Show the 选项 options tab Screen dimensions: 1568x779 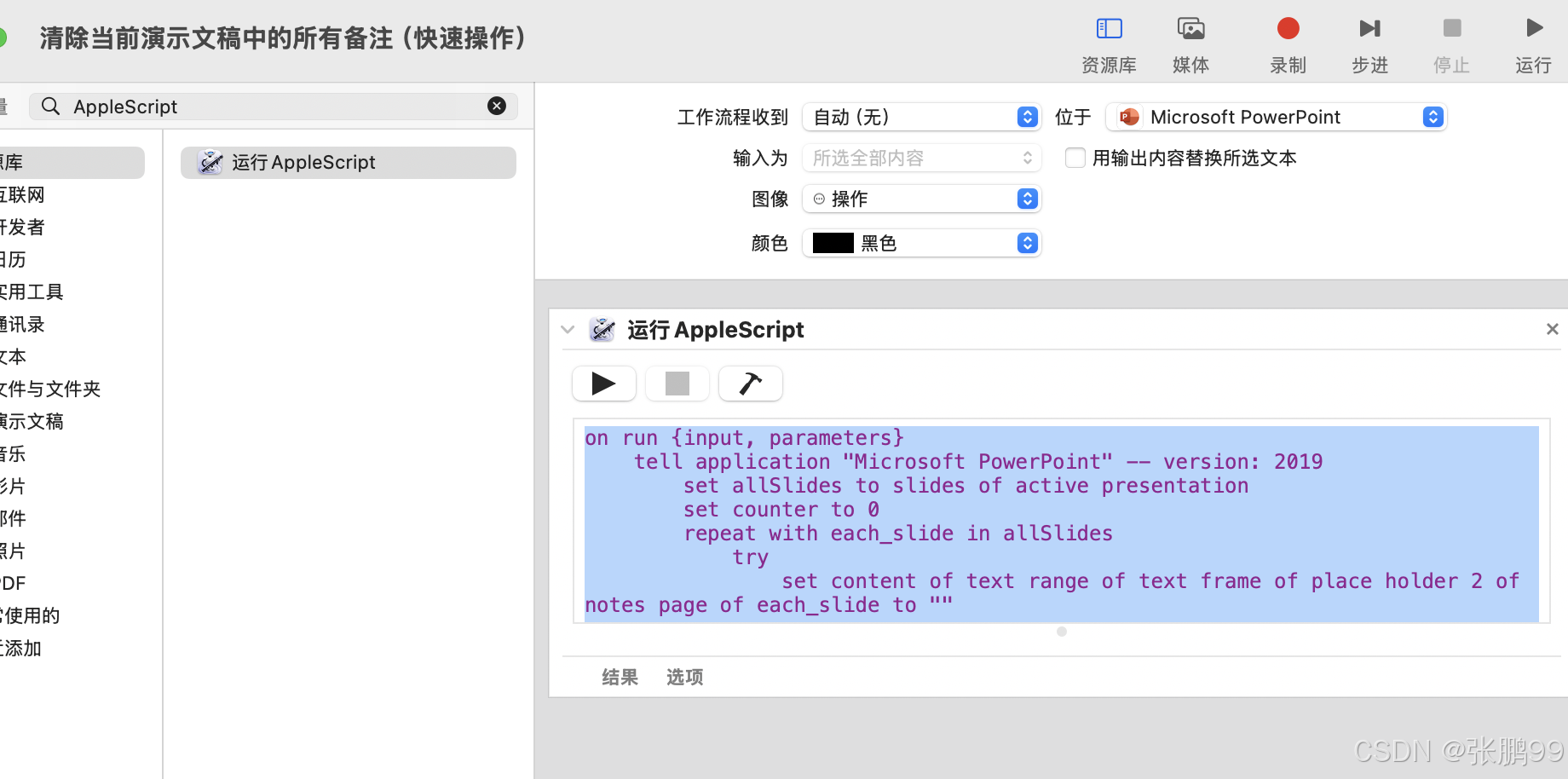pos(684,677)
